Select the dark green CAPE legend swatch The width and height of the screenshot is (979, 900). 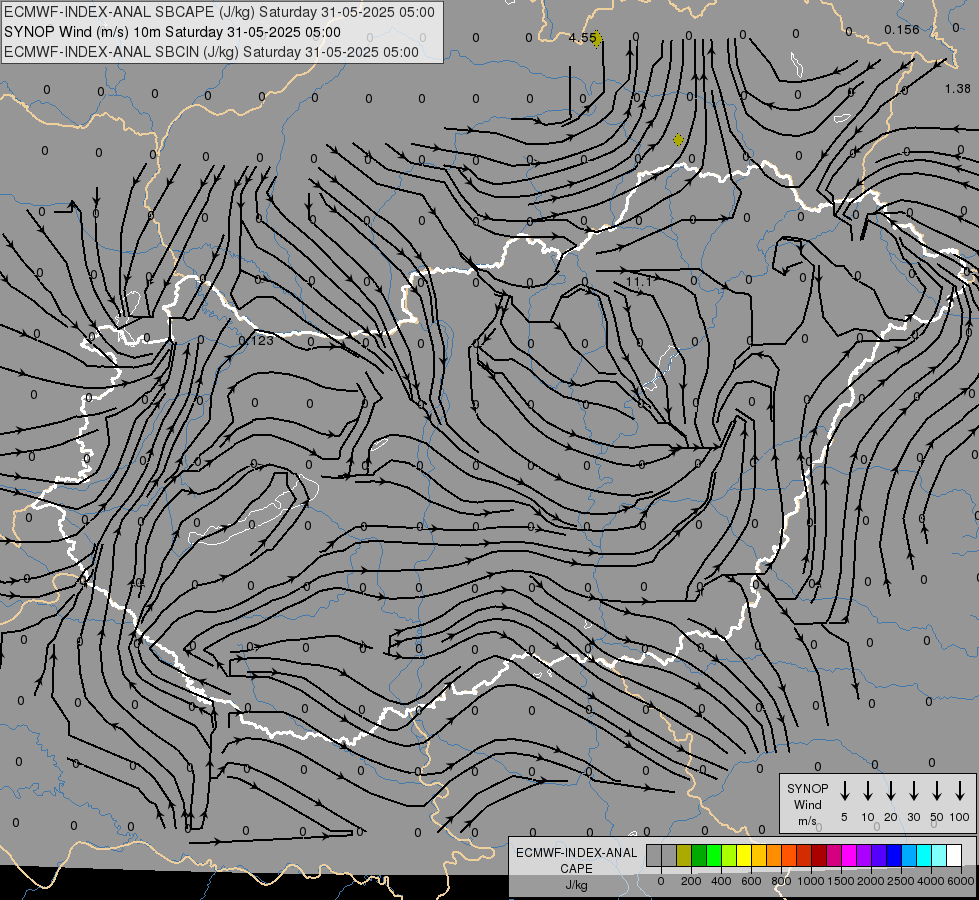click(699, 855)
